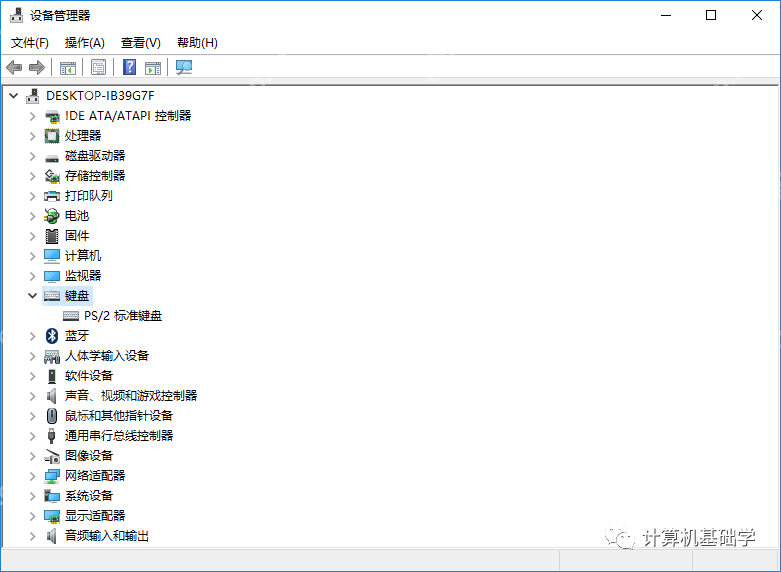Expand the 磁盘驱动器 node
This screenshot has width=781, height=572.
[33, 156]
